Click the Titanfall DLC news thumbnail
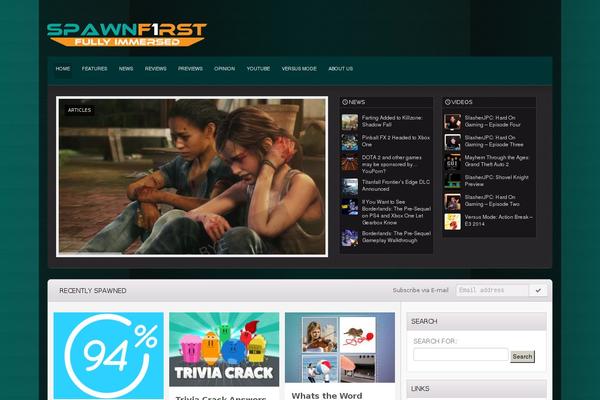 (x=350, y=186)
